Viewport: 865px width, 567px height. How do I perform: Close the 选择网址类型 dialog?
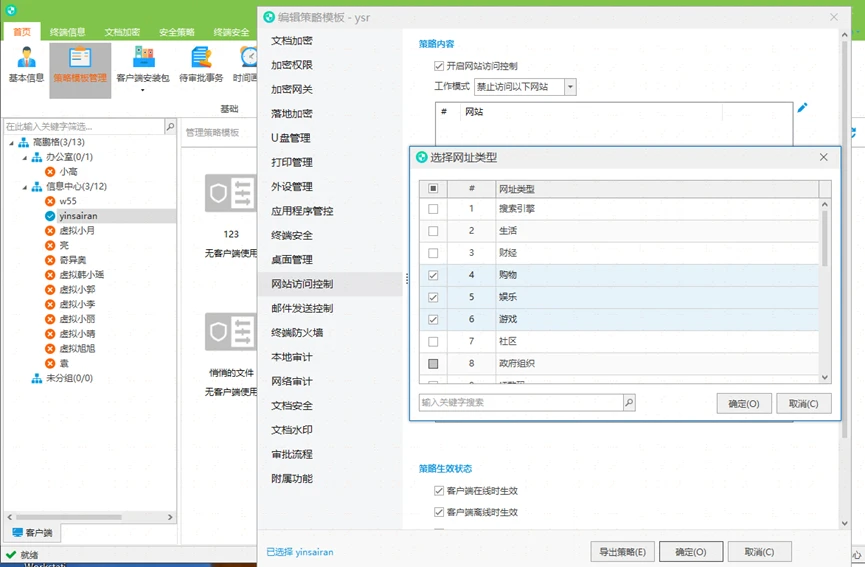pyautogui.click(x=823, y=157)
